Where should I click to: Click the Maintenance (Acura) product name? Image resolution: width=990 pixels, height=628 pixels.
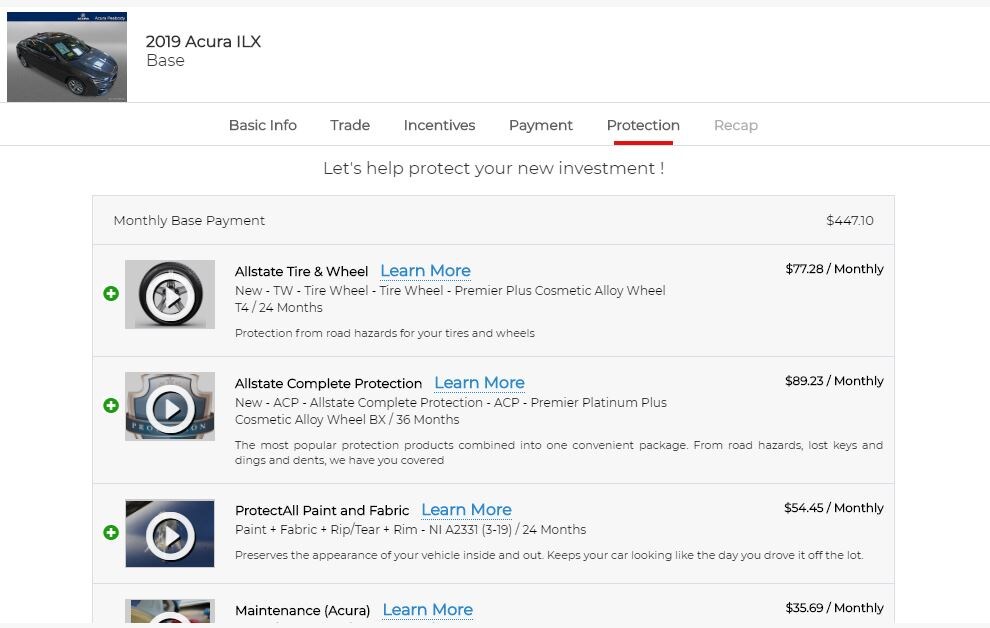[302, 610]
